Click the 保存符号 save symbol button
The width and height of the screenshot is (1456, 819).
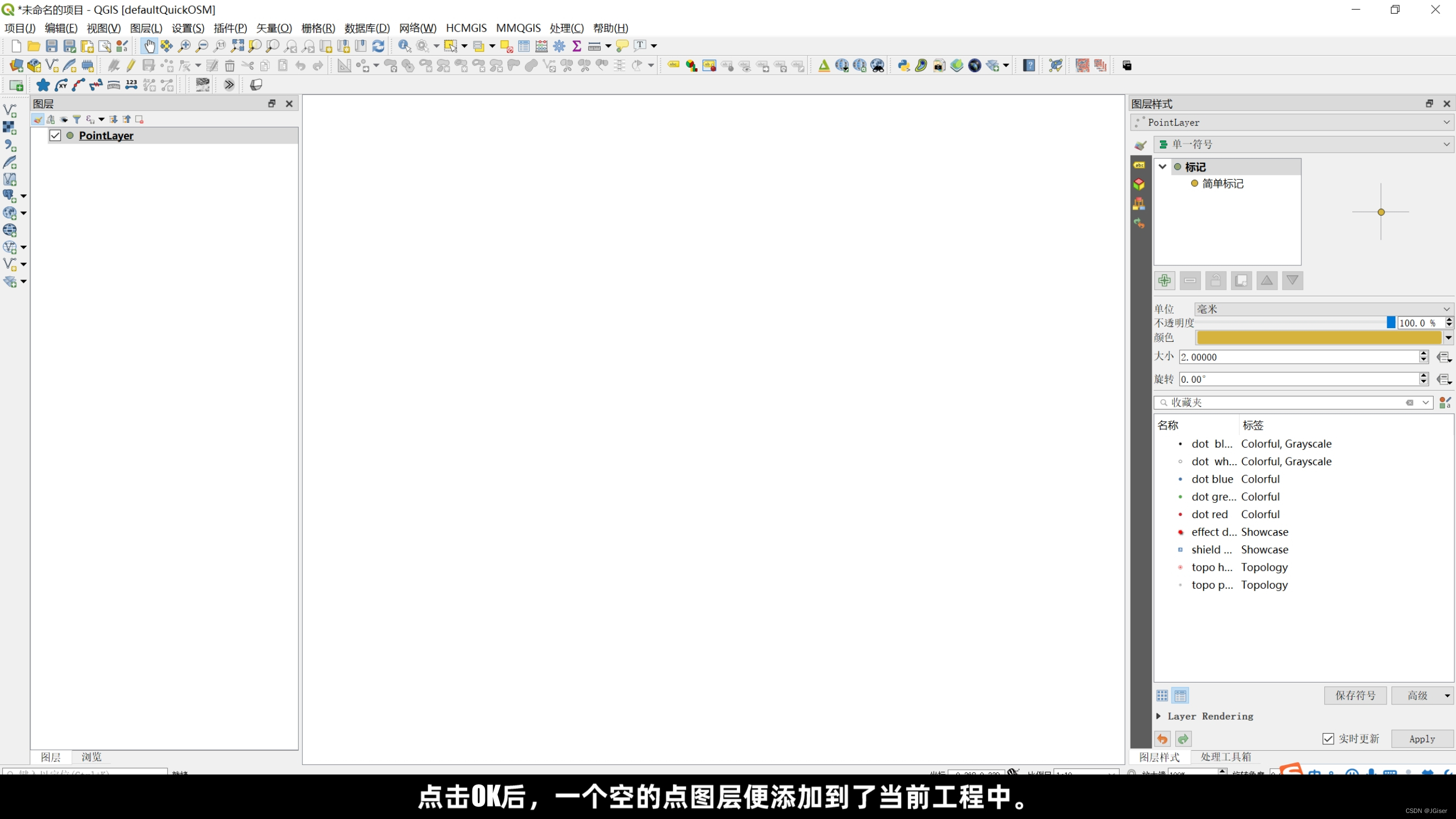pos(1356,696)
